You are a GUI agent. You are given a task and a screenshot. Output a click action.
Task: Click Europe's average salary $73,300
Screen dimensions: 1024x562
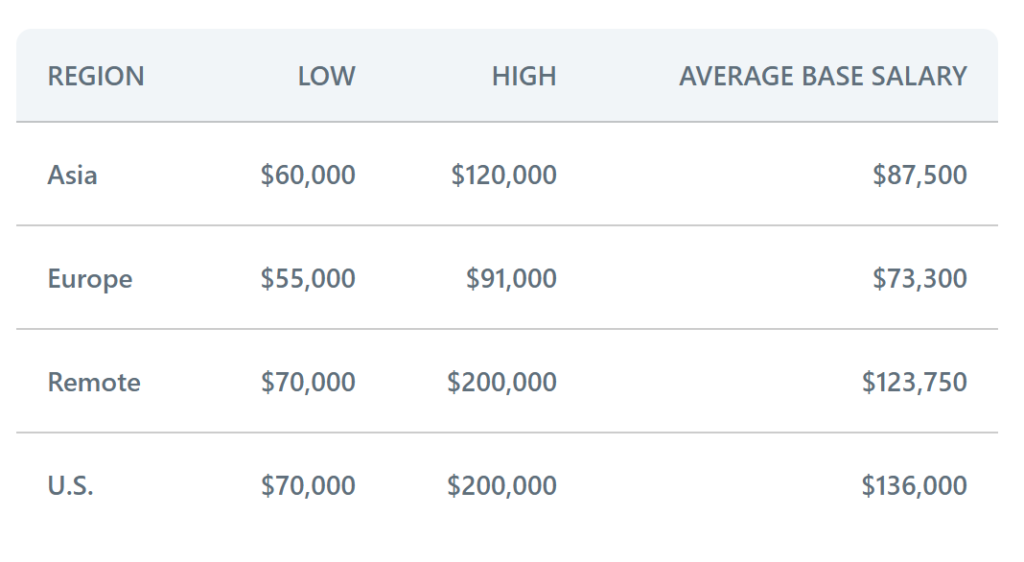coord(920,278)
